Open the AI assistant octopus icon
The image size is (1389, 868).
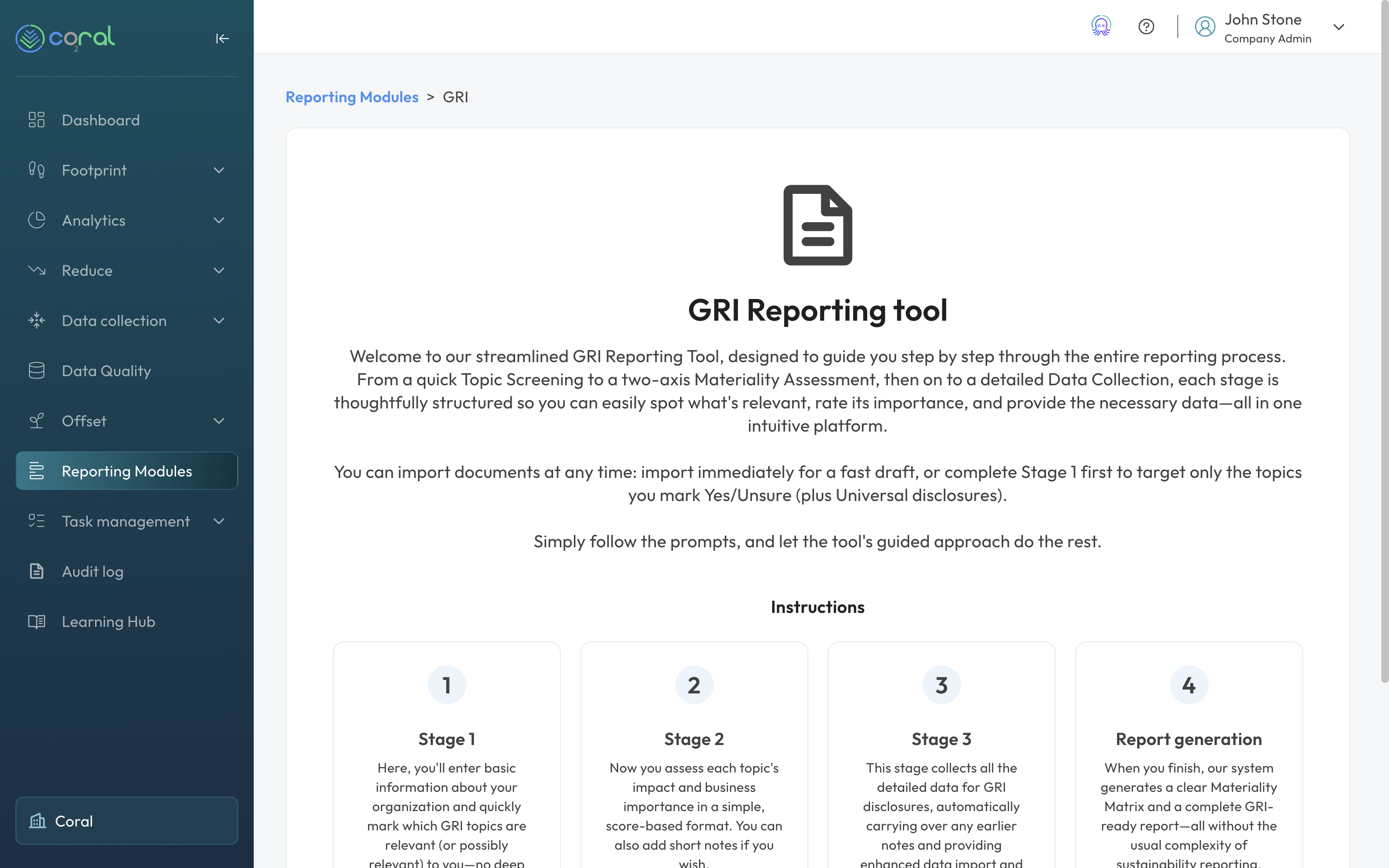coord(1101,27)
